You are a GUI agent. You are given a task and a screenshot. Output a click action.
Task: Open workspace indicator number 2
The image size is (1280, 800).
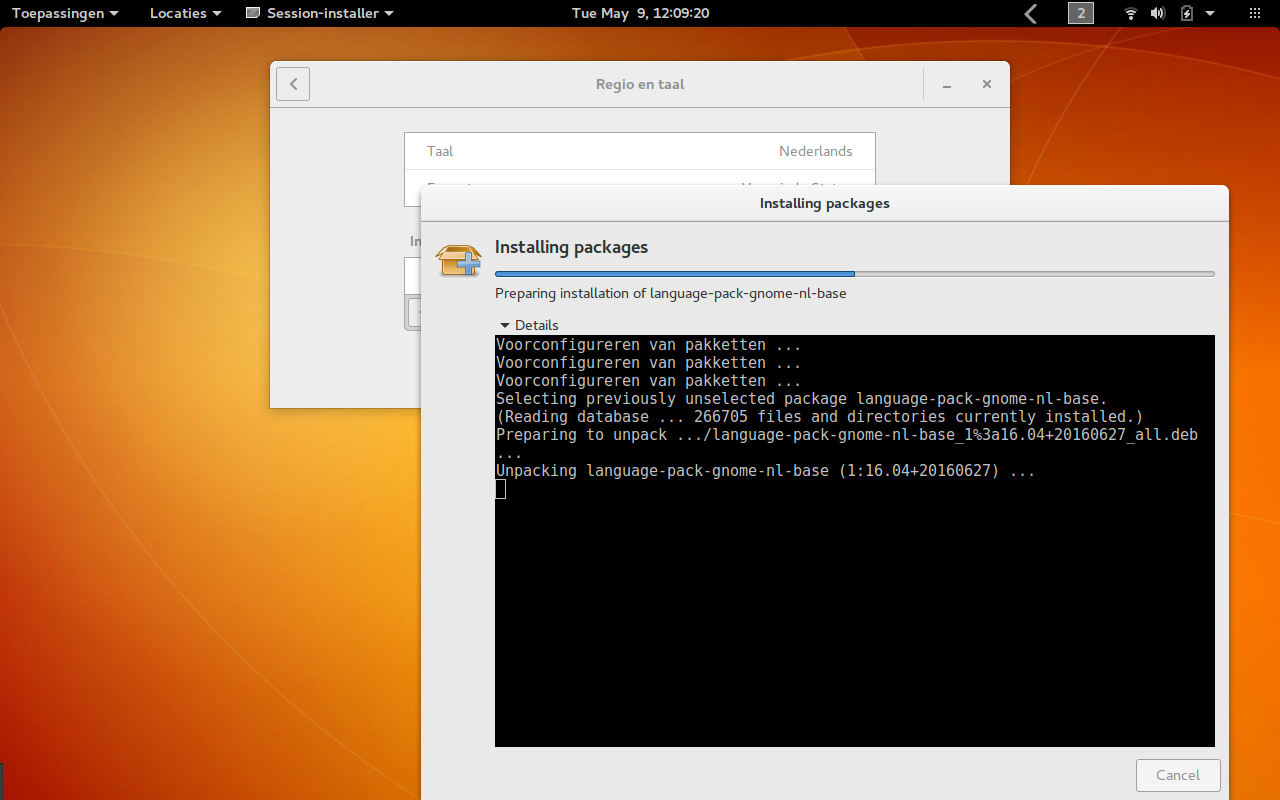pyautogui.click(x=1080, y=13)
